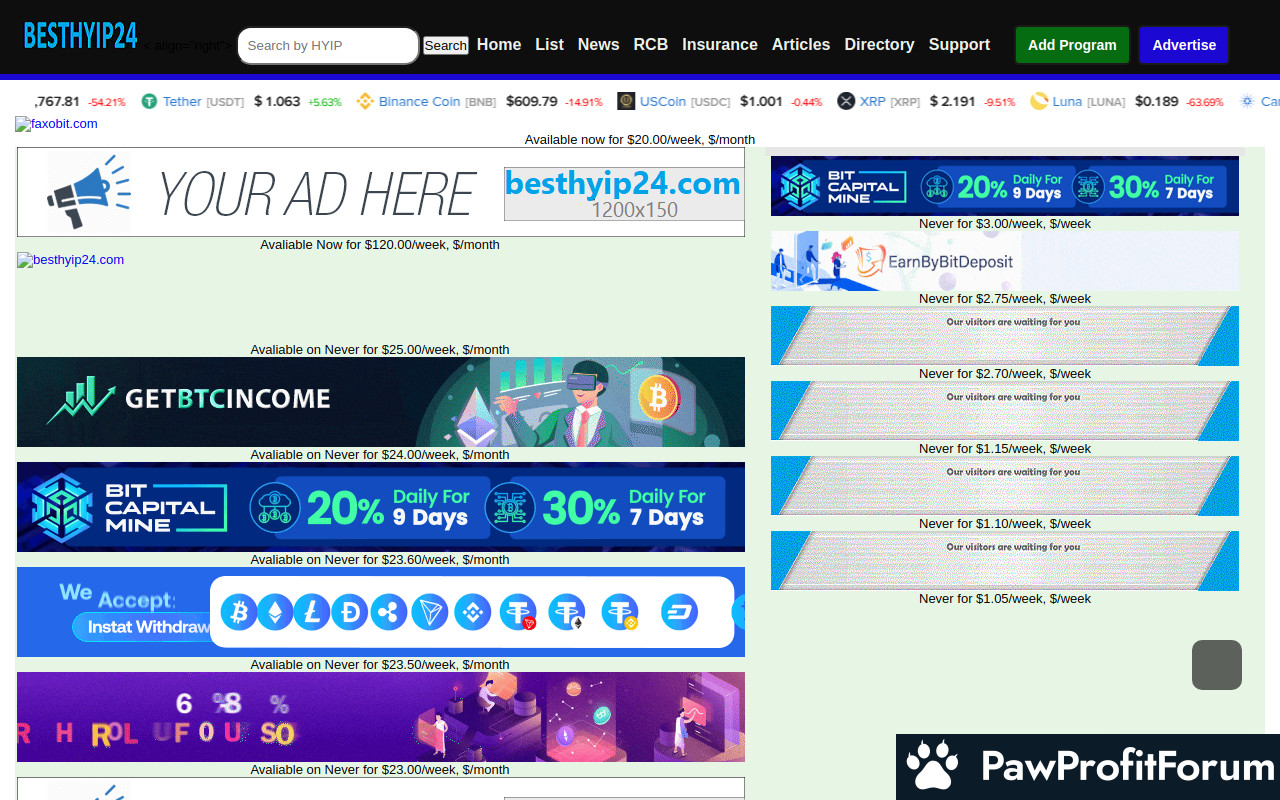
Task: Click the sidebar banner priced $2.70/week
Action: pyautogui.click(x=1005, y=336)
